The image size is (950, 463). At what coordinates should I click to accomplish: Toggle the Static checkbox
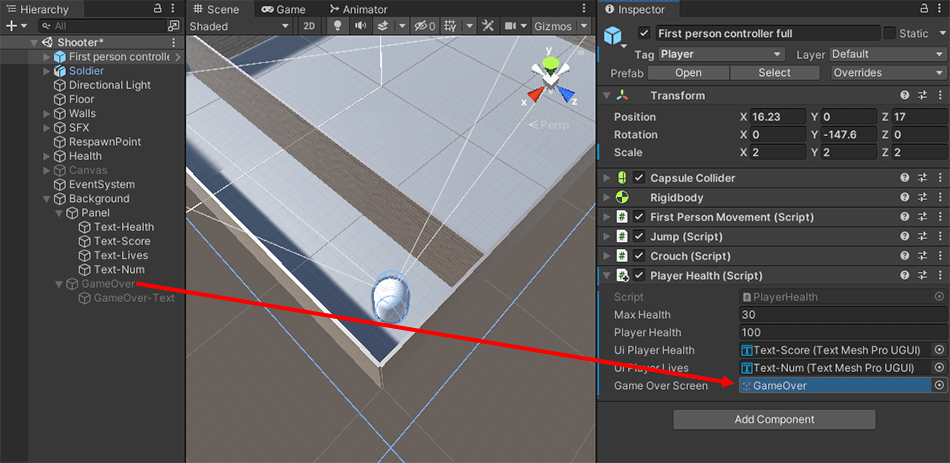pos(891,34)
